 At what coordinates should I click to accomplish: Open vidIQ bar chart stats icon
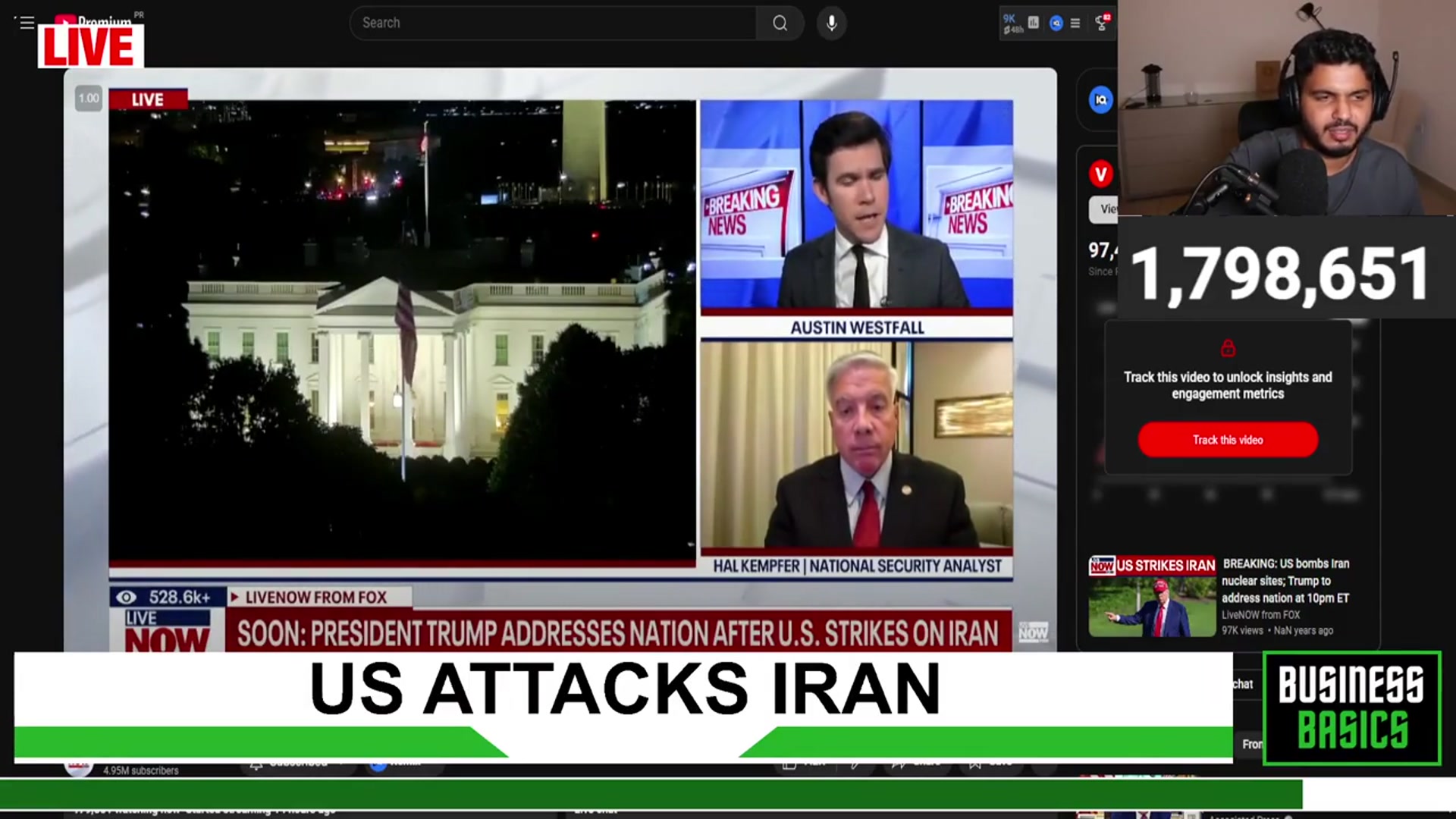tap(1034, 23)
